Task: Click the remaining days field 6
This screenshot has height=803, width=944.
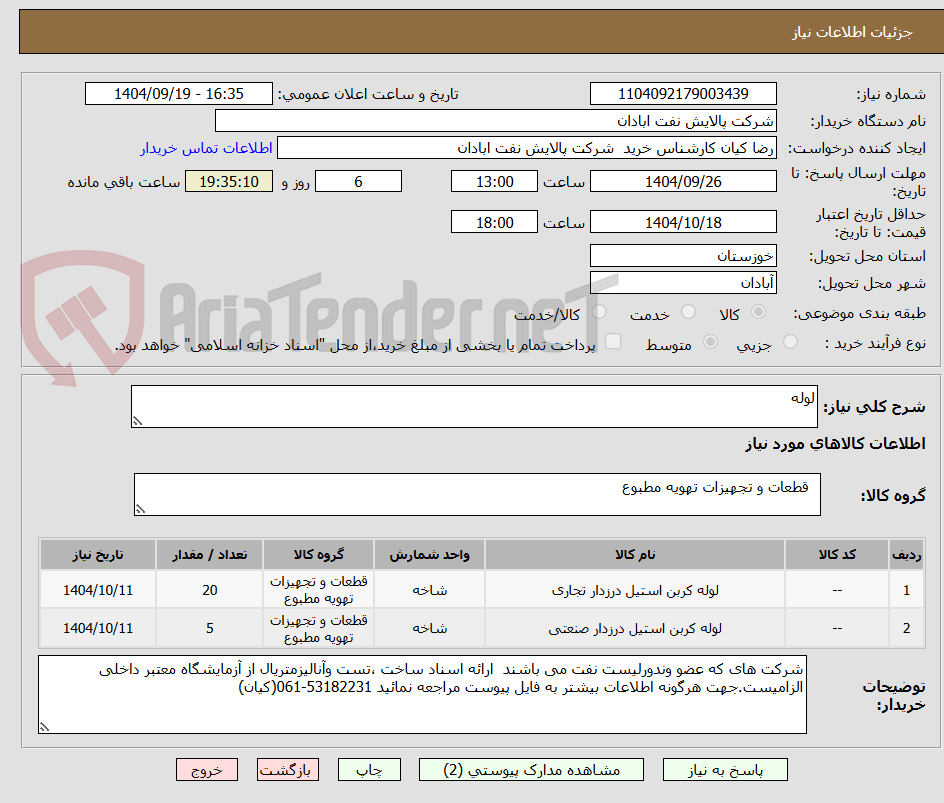Action: pyautogui.click(x=358, y=181)
